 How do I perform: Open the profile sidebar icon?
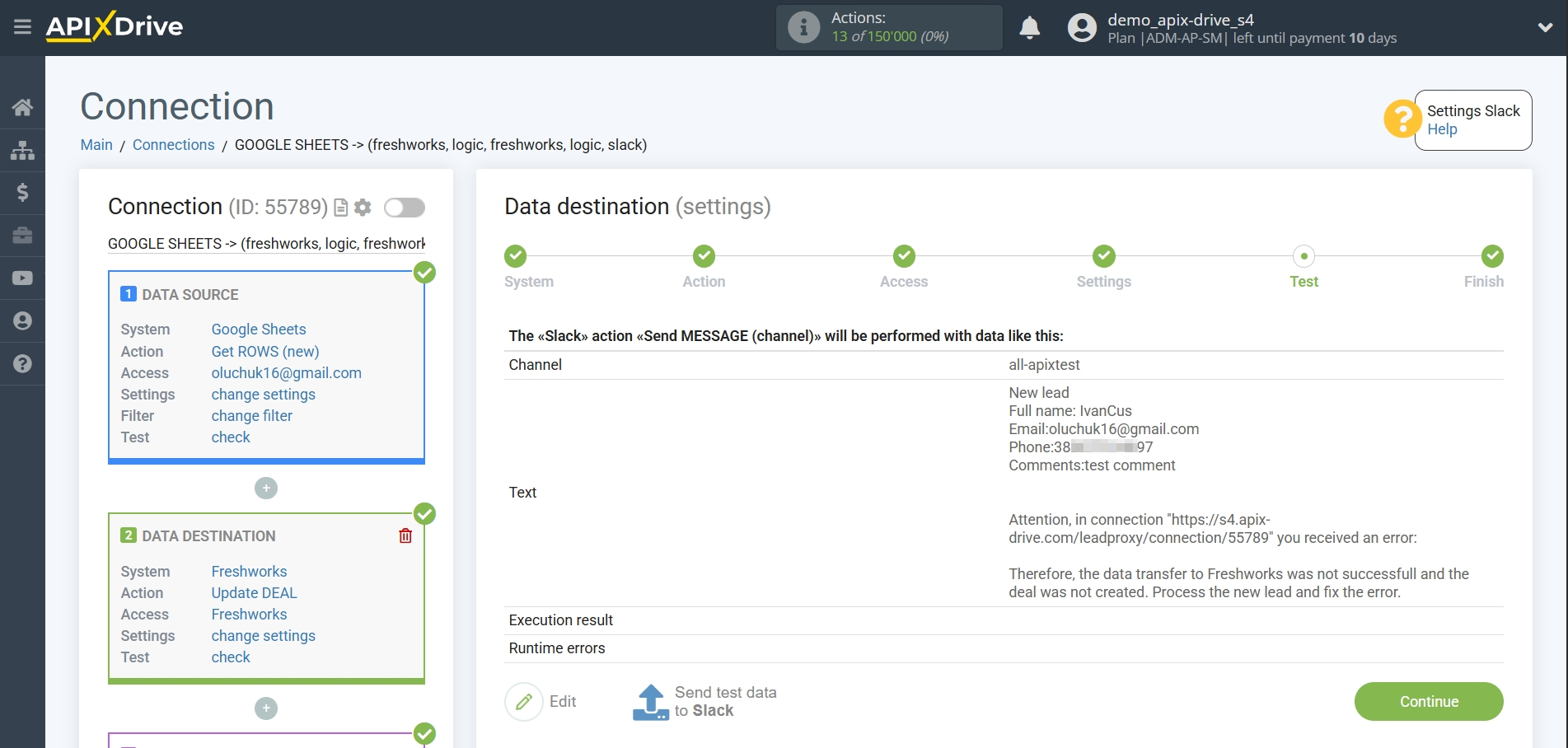[22, 320]
